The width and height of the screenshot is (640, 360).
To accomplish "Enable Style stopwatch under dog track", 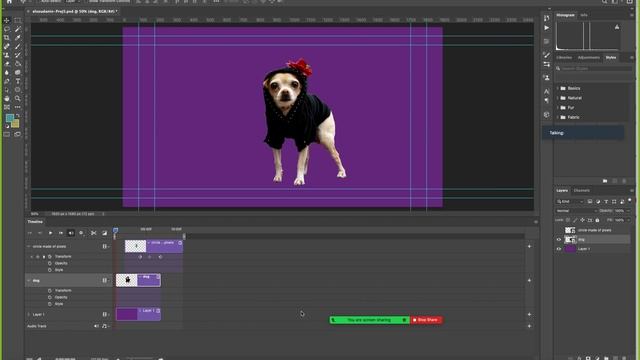I will click(x=50, y=304).
